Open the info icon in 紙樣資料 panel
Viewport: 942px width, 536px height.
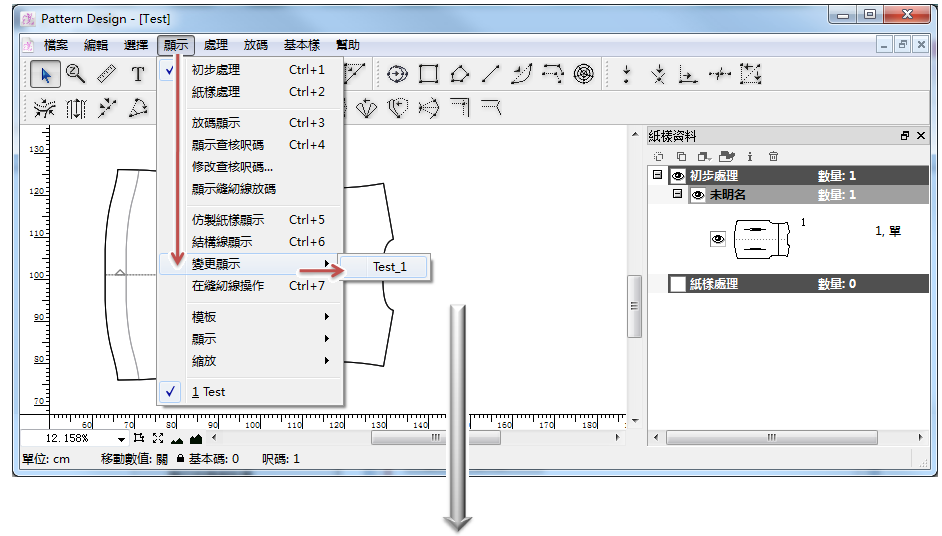(x=750, y=156)
